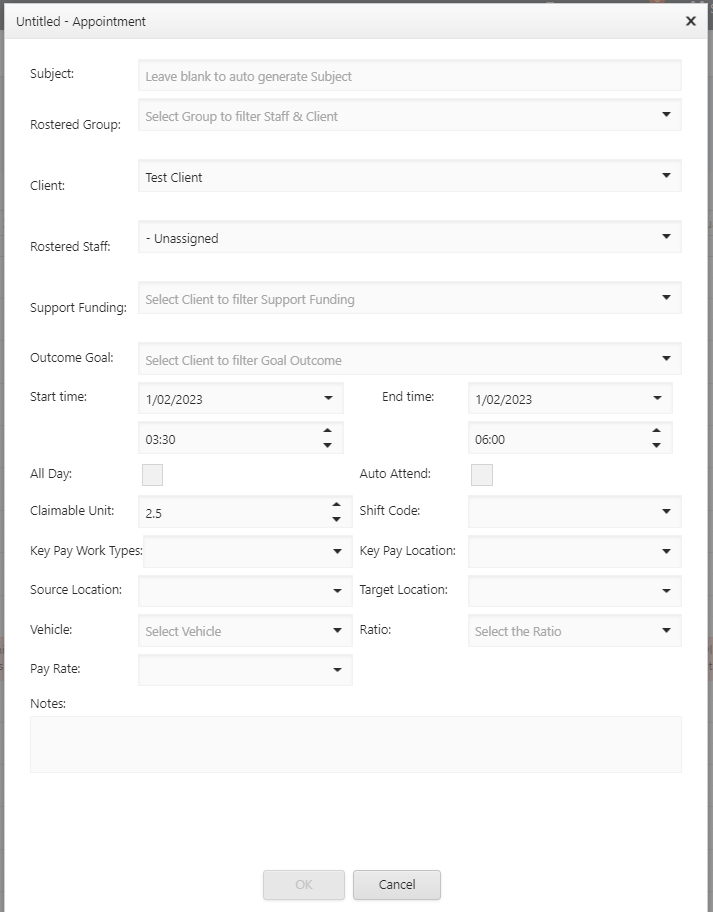This screenshot has width=713, height=912.
Task: Decrement the Claimable Unit value
Action: coord(336,519)
